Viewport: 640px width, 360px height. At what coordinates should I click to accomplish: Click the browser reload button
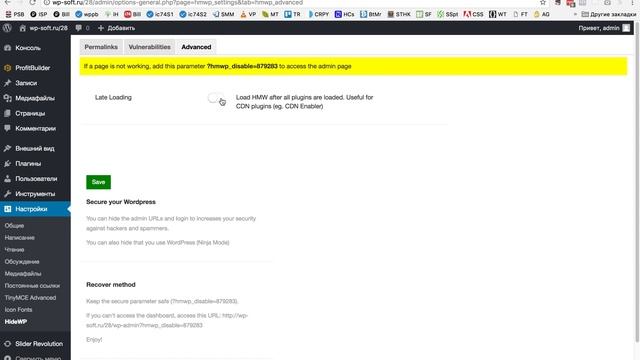(33, 2)
